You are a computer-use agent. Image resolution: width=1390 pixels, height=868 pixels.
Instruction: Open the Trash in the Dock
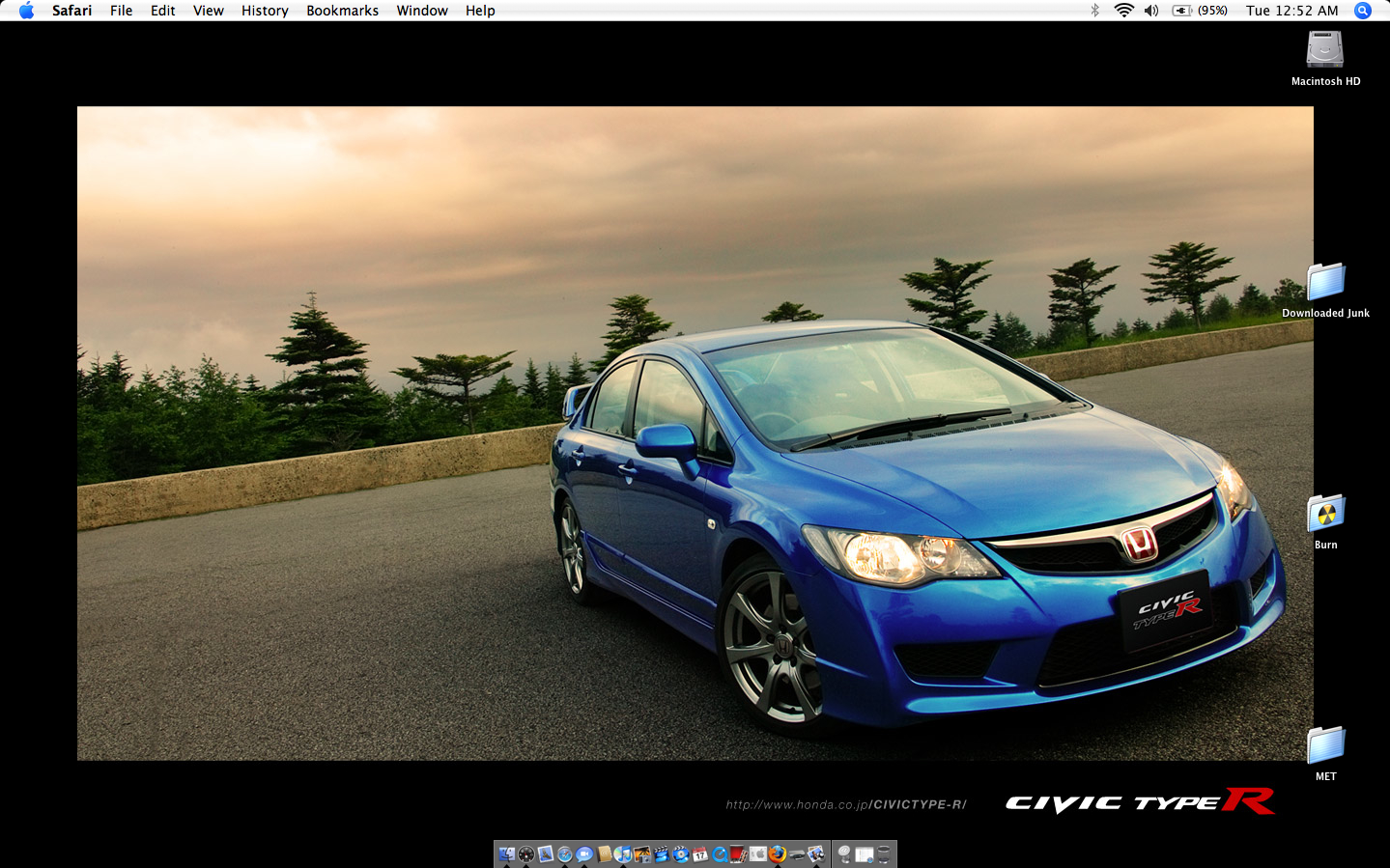pyautogui.click(x=884, y=854)
